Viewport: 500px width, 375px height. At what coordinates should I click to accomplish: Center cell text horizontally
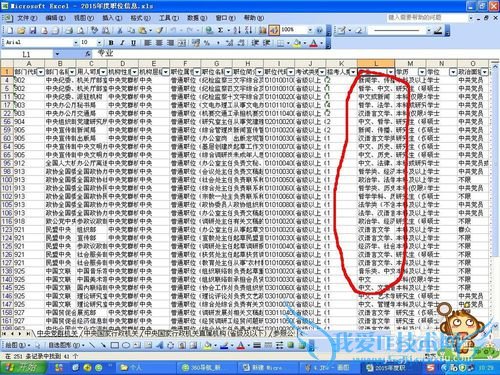[159, 43]
